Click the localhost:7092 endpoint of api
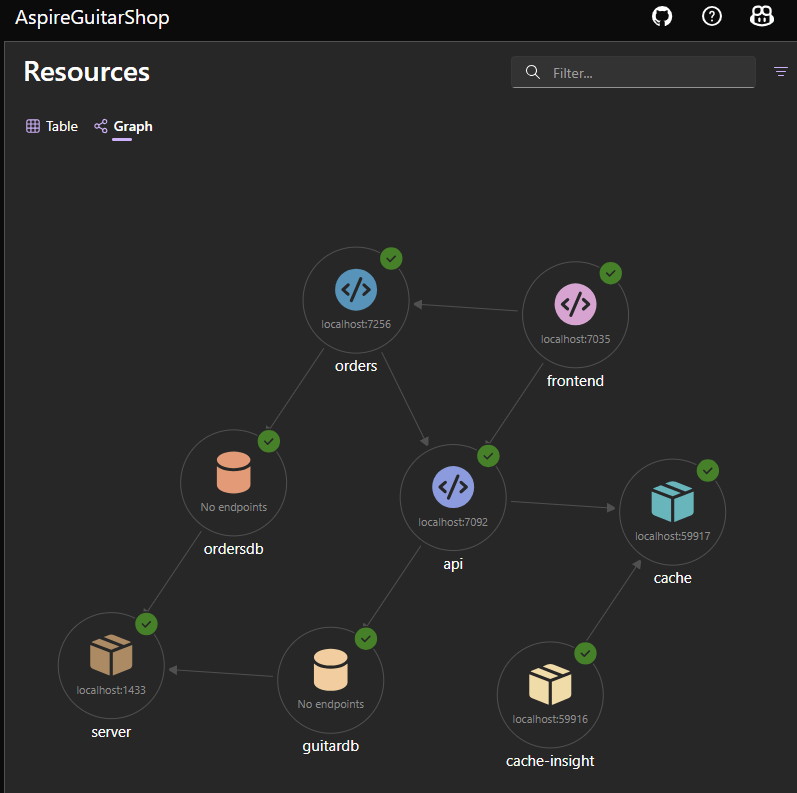The image size is (797, 793). click(453, 522)
